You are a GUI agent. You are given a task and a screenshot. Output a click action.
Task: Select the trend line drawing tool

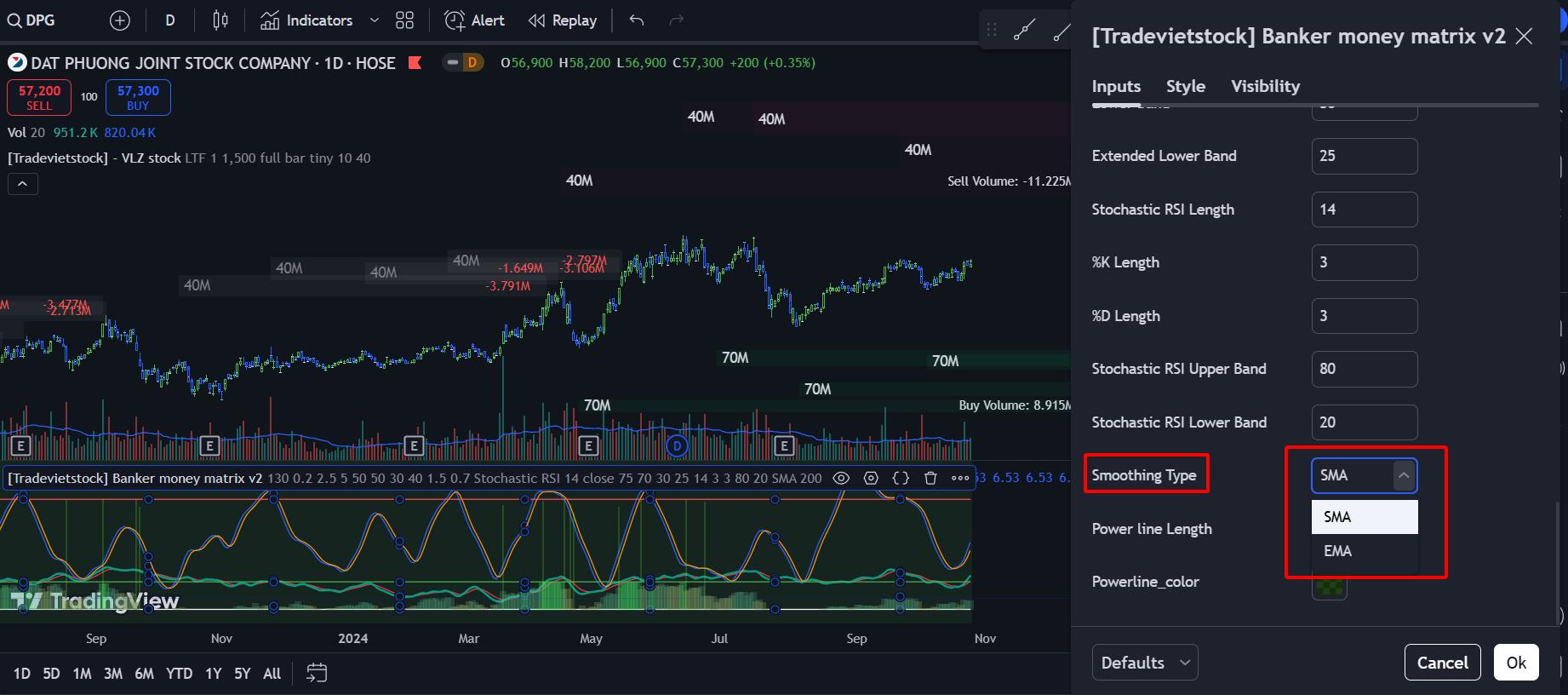click(1024, 32)
